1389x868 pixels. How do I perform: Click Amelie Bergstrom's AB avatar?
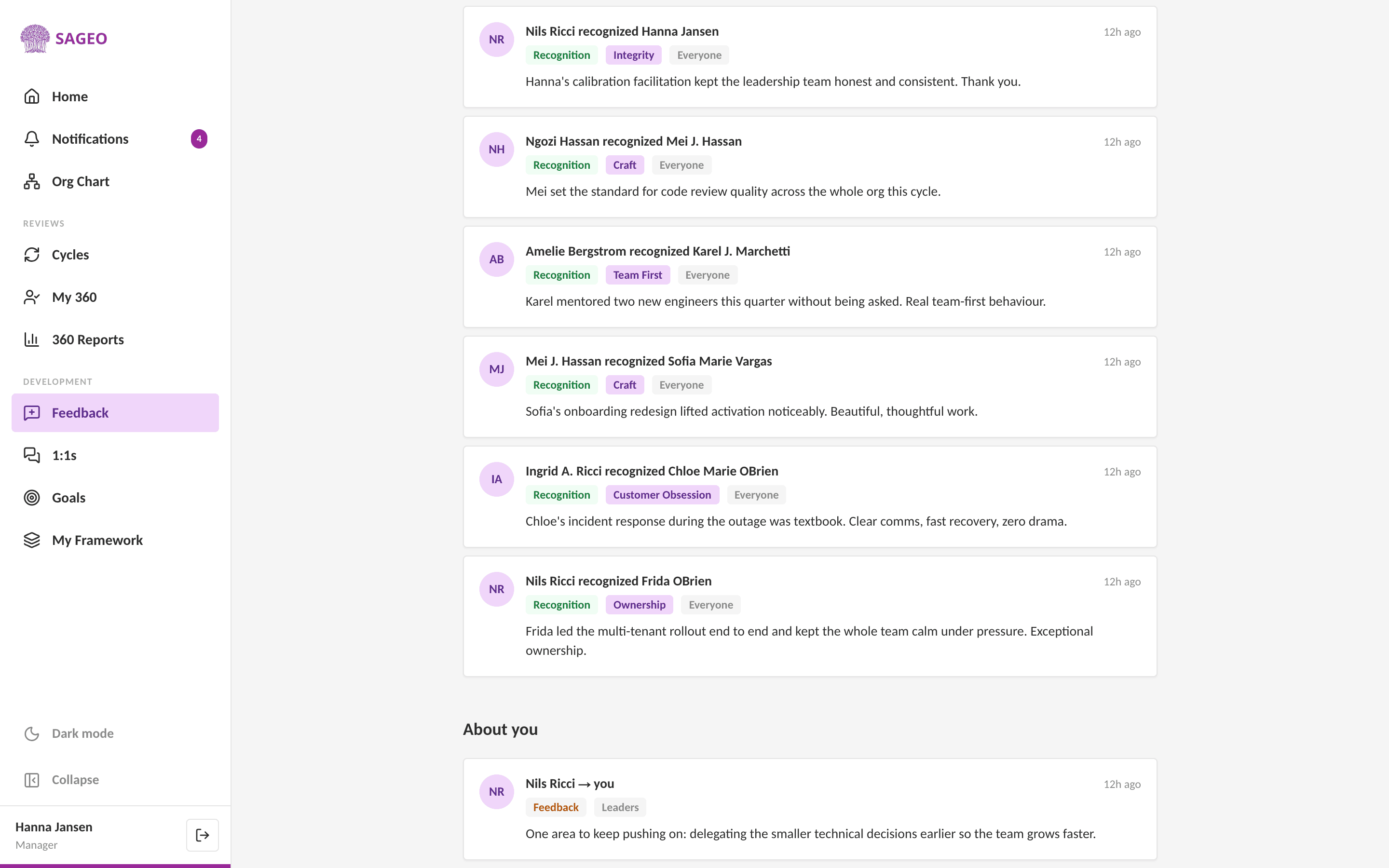pos(496,259)
